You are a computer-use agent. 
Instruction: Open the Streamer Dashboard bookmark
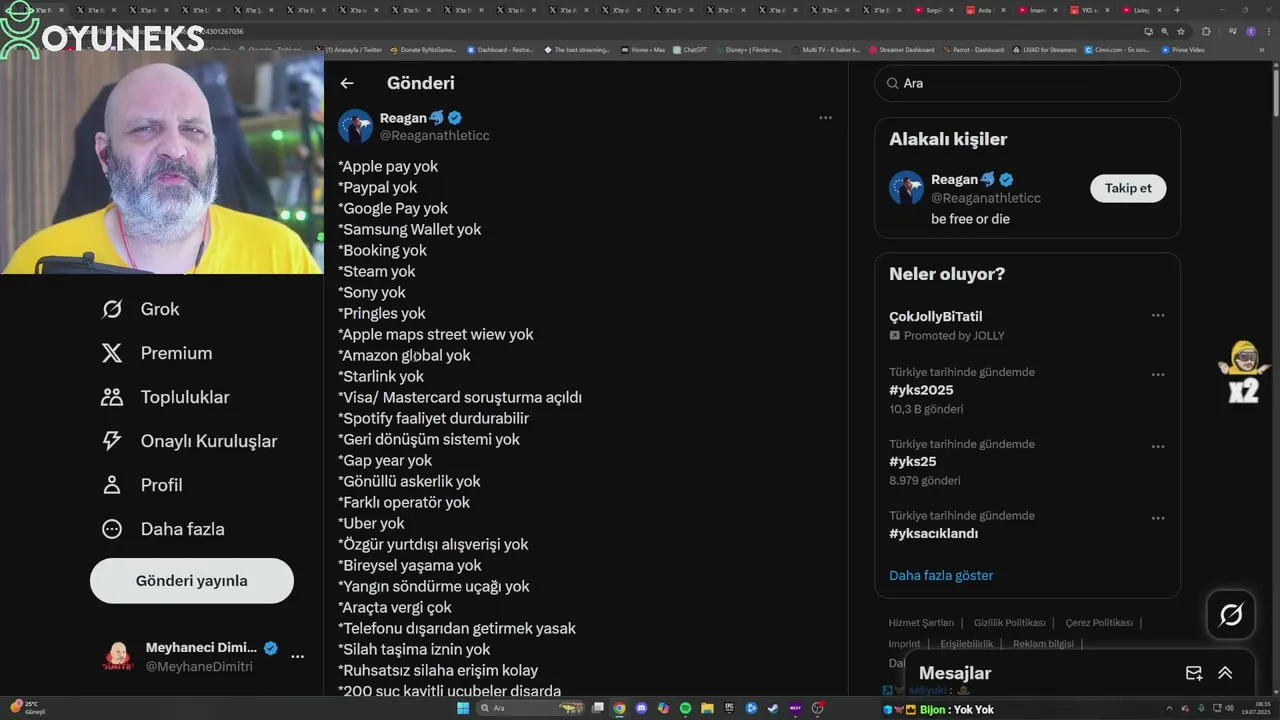(x=902, y=49)
